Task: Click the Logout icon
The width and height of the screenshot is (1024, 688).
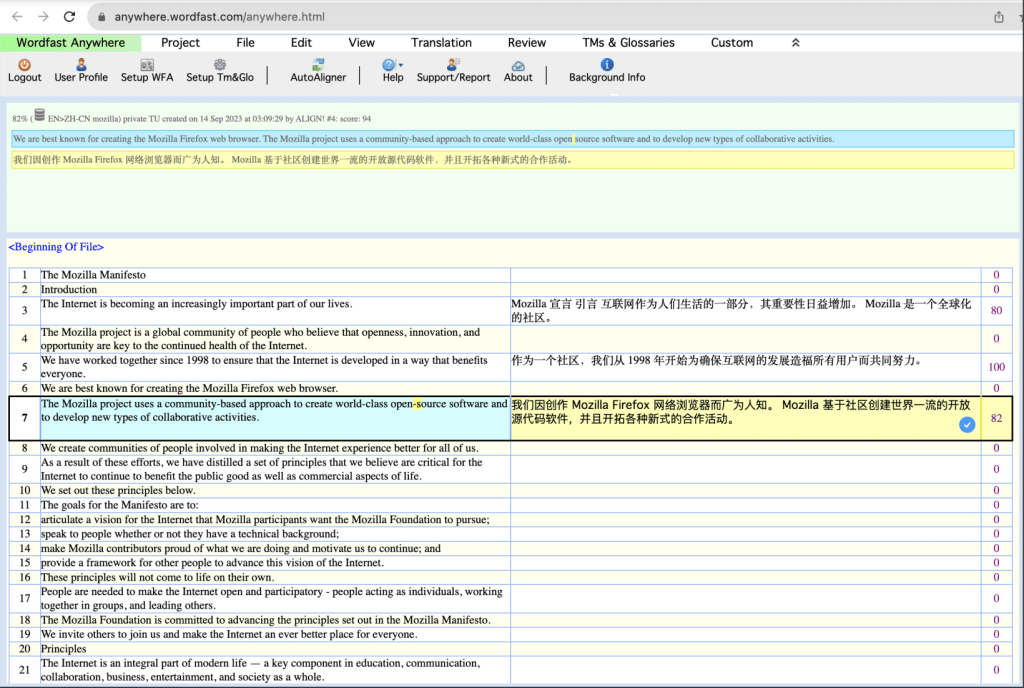Action: 24,65
